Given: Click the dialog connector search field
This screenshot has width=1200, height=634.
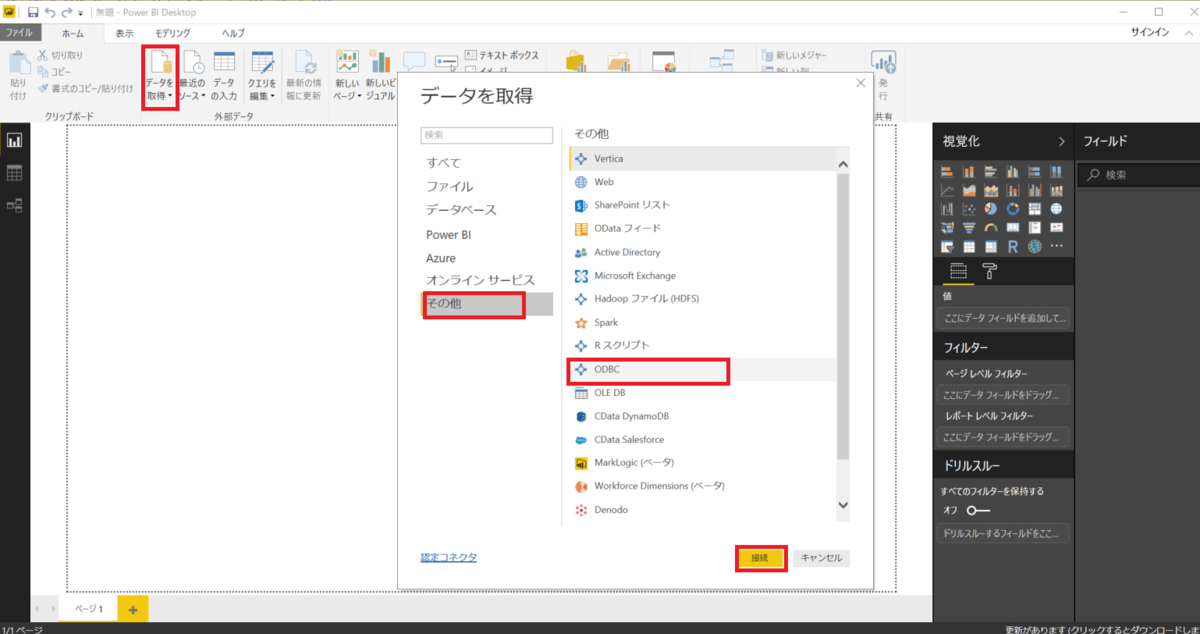Looking at the screenshot, I should tap(487, 135).
